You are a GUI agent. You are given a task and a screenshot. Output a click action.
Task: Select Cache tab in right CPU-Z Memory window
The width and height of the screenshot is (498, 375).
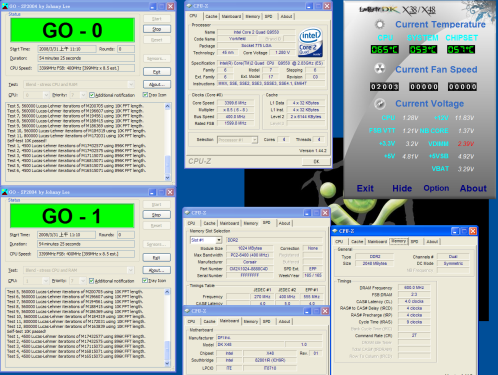(357, 242)
